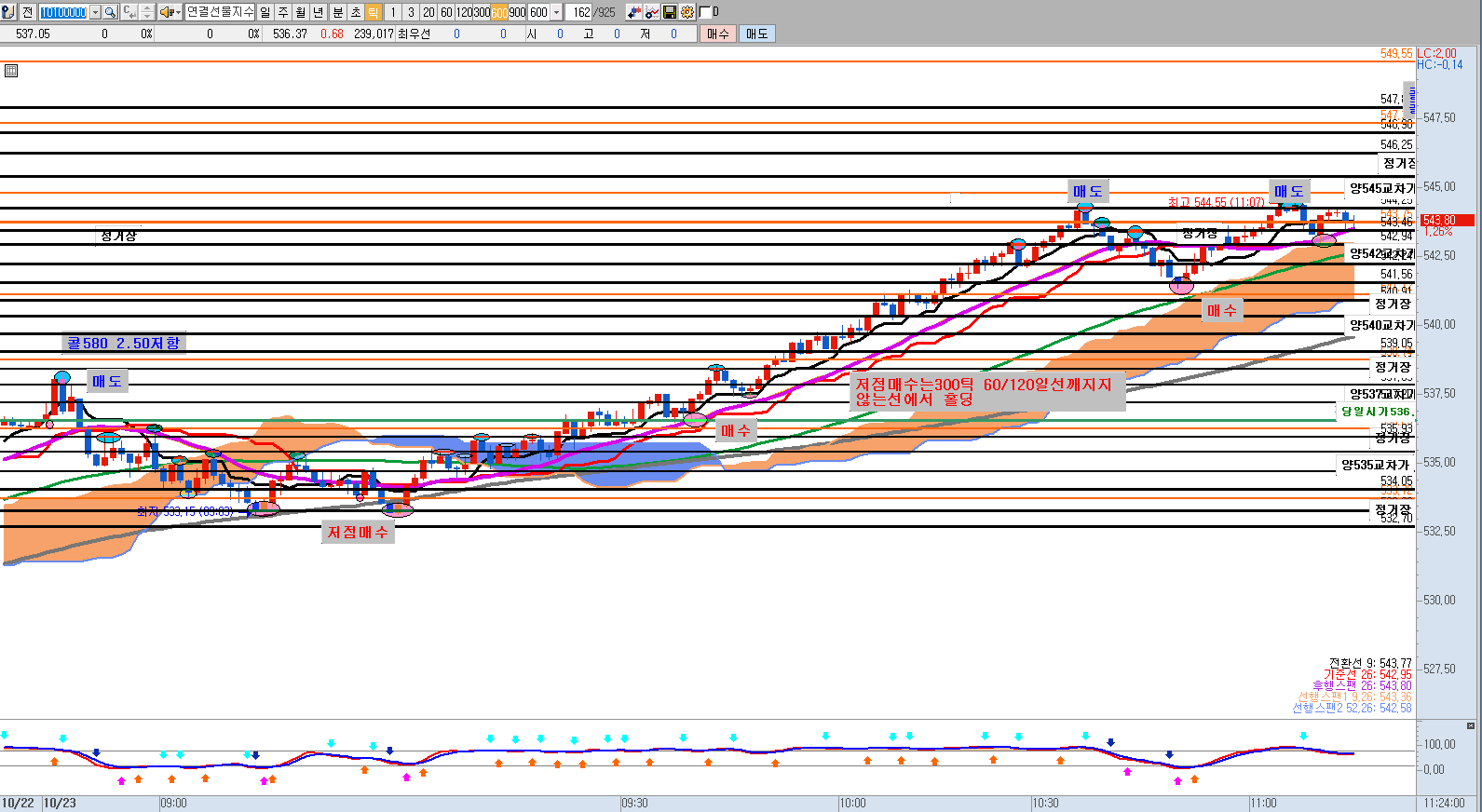Click the symbol code spinner arrows
1482x812 pixels.
(x=146, y=12)
